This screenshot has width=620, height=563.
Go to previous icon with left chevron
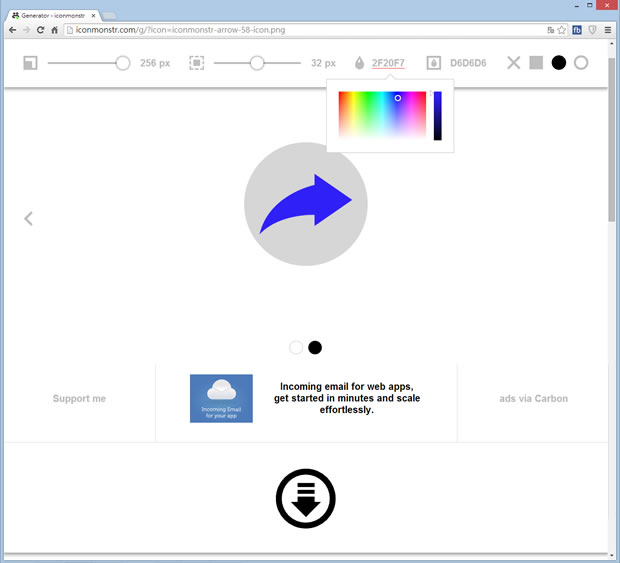point(29,218)
